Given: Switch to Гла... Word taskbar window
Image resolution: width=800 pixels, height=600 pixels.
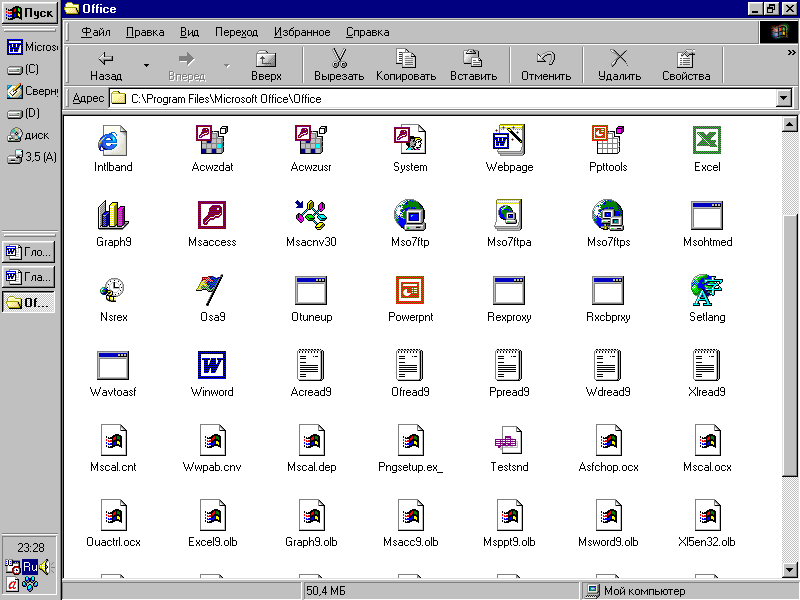Looking at the screenshot, I should click(29, 277).
